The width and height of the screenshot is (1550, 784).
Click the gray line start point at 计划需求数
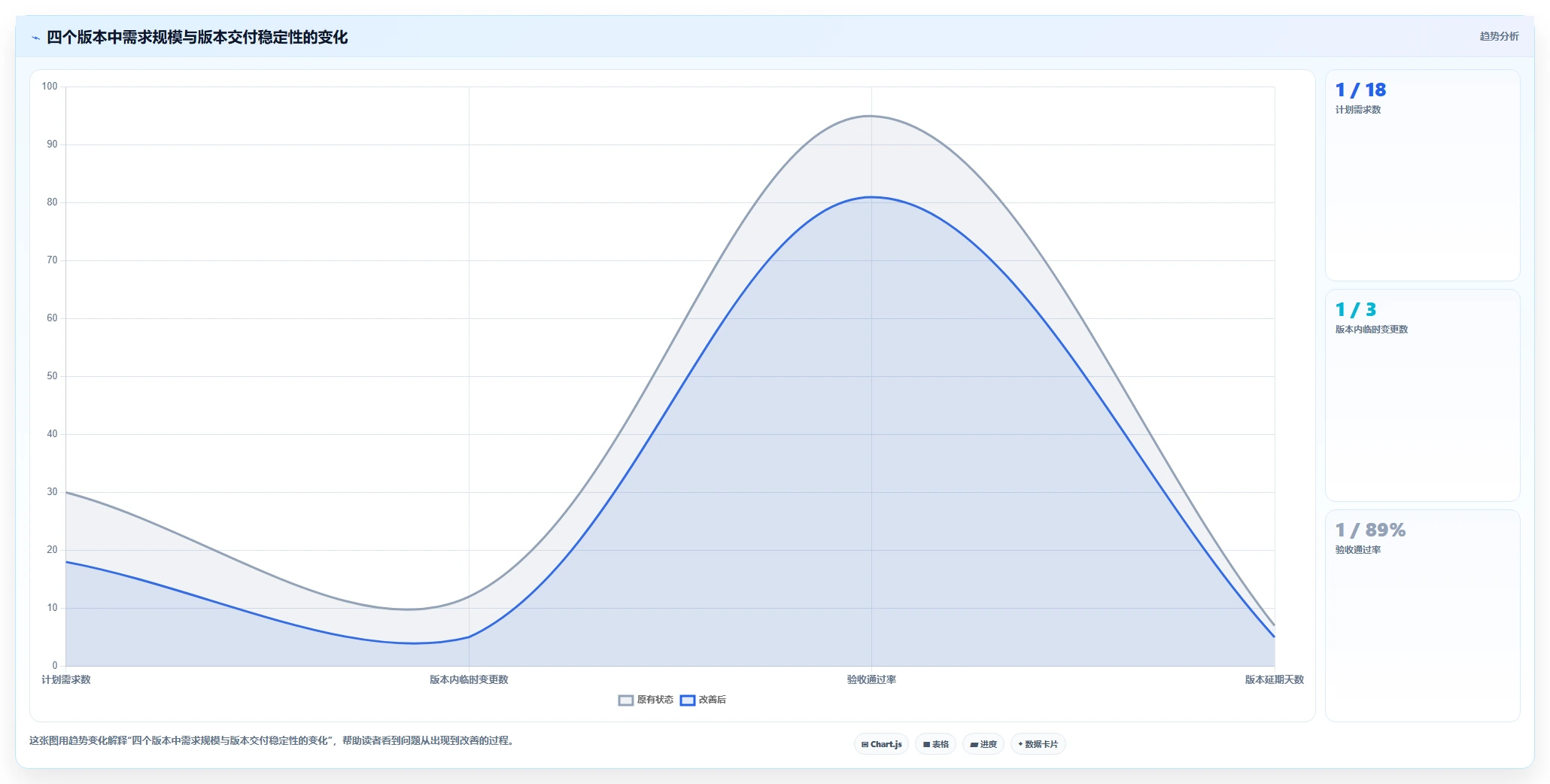coord(66,492)
